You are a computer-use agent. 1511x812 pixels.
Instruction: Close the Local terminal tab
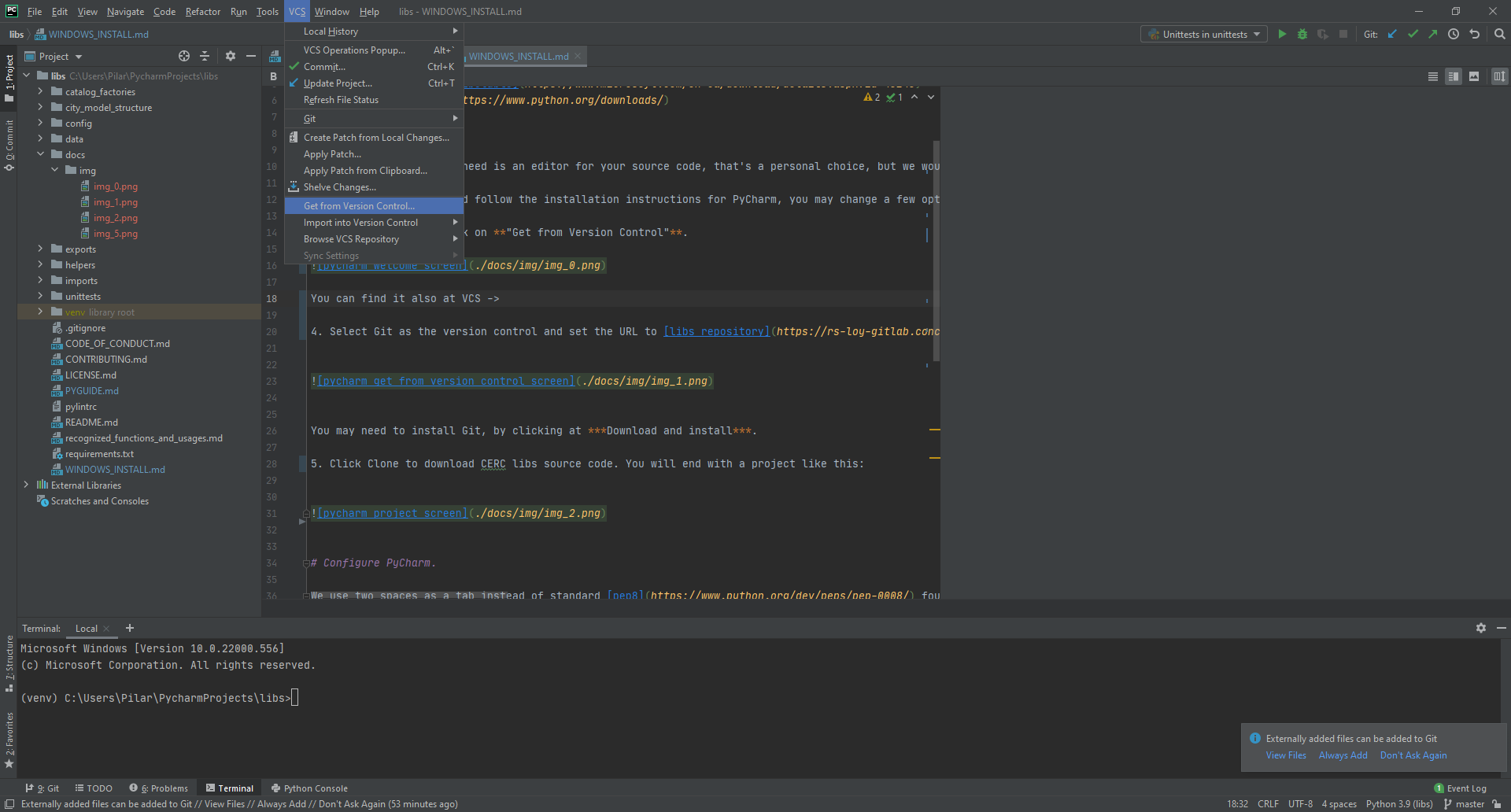pos(106,629)
